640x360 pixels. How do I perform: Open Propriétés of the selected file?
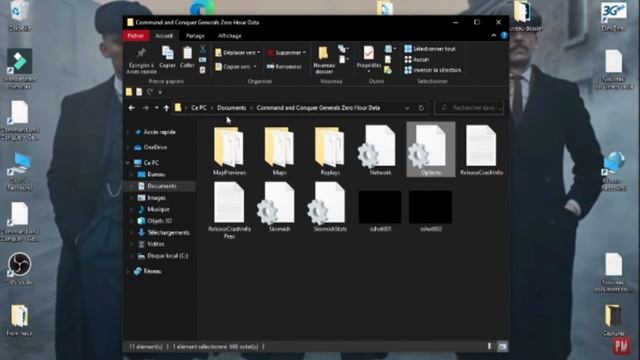coord(369,59)
